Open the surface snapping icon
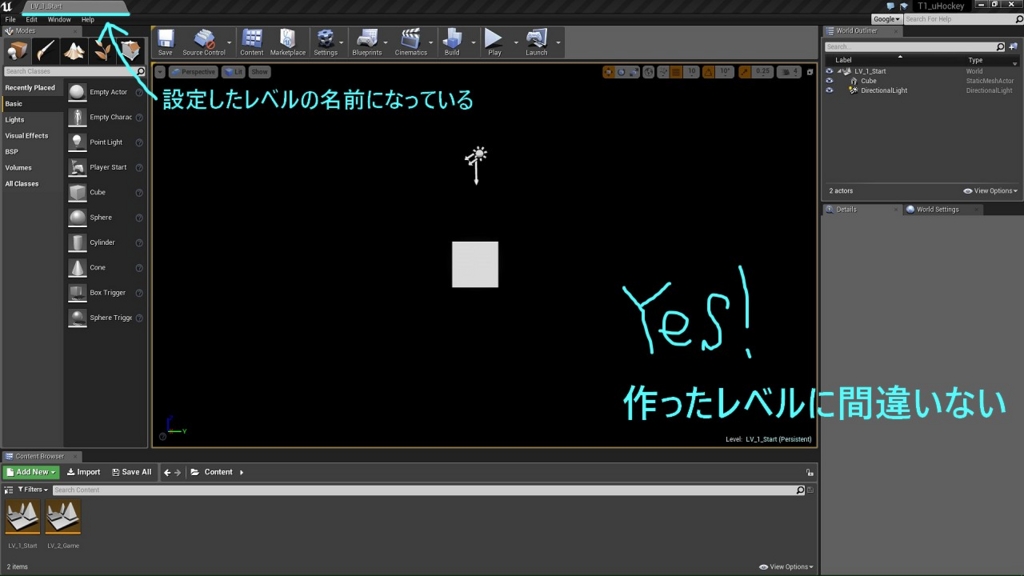Viewport: 1024px width, 576px height. point(663,72)
